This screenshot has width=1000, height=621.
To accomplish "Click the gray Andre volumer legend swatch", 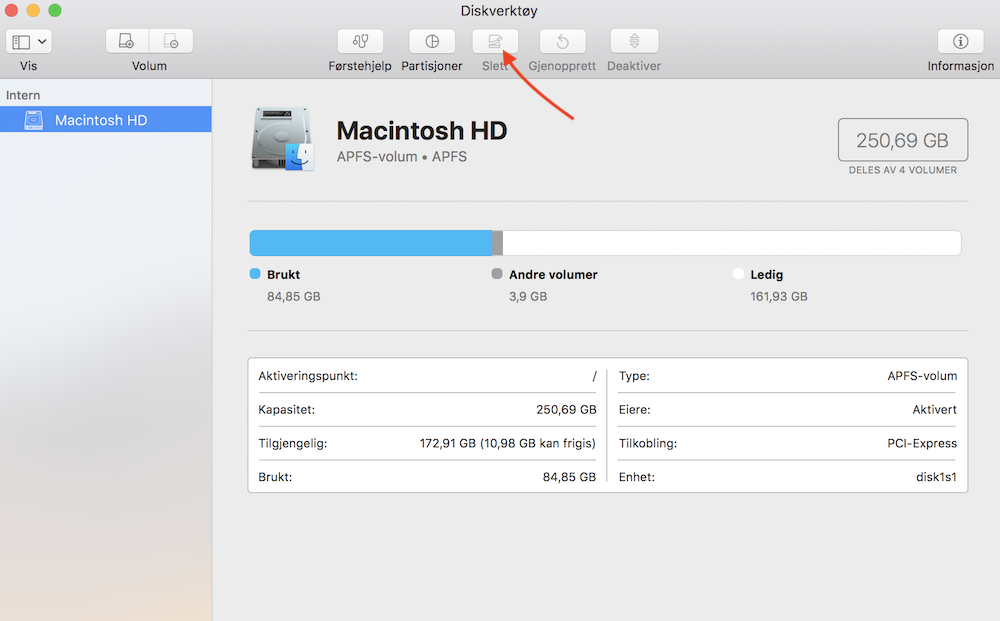I will point(497,274).
